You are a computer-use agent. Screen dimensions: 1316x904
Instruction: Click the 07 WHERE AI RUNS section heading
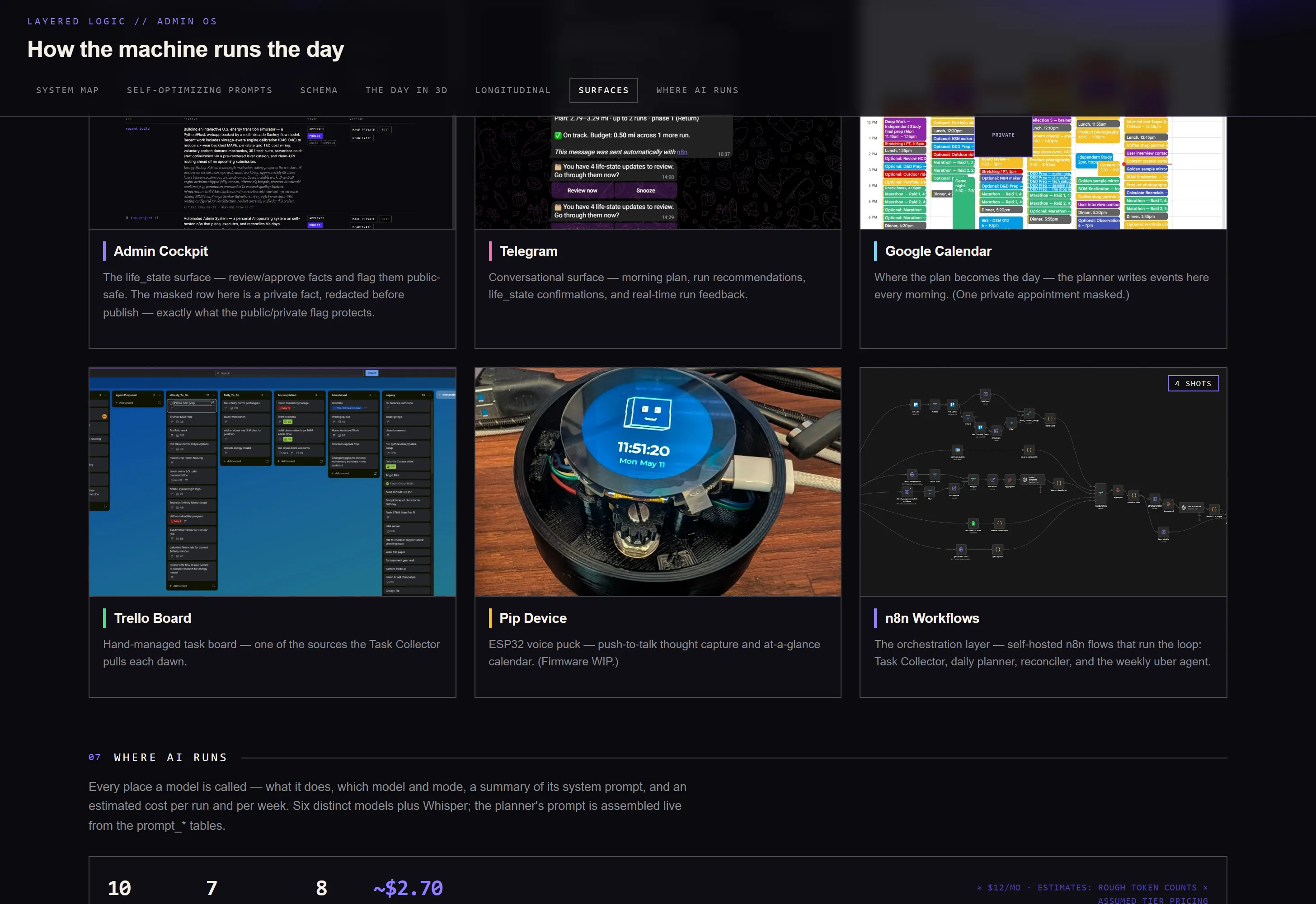click(158, 757)
